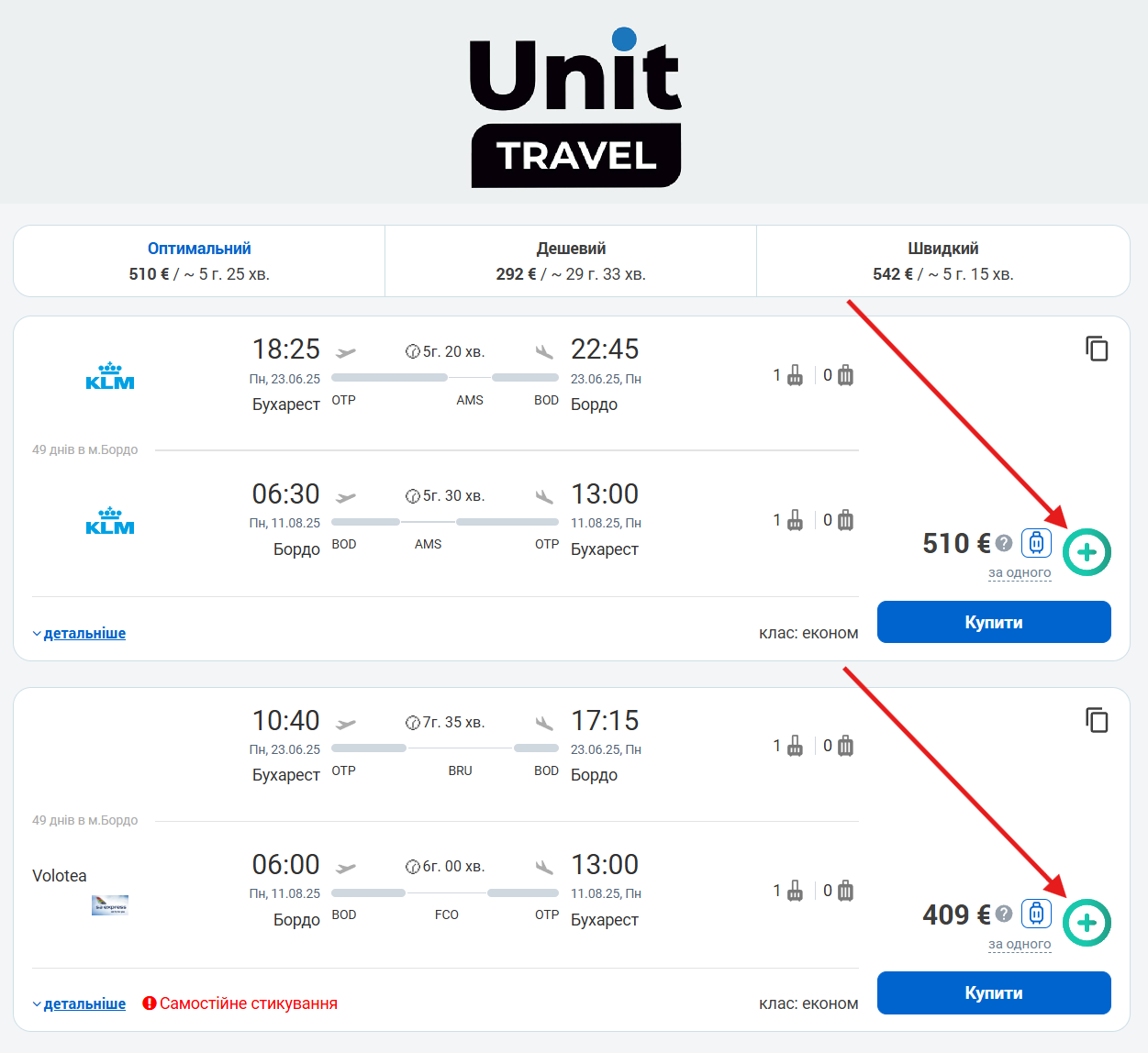Expand детальніше for the KLM flight
This screenshot has width=1148, height=1053.
84,633
